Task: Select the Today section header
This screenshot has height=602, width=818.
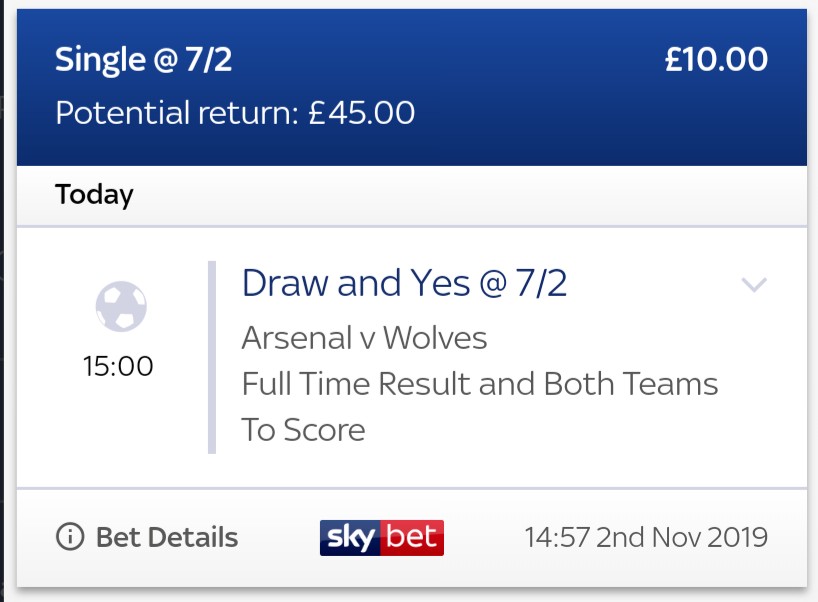Action: click(x=94, y=195)
